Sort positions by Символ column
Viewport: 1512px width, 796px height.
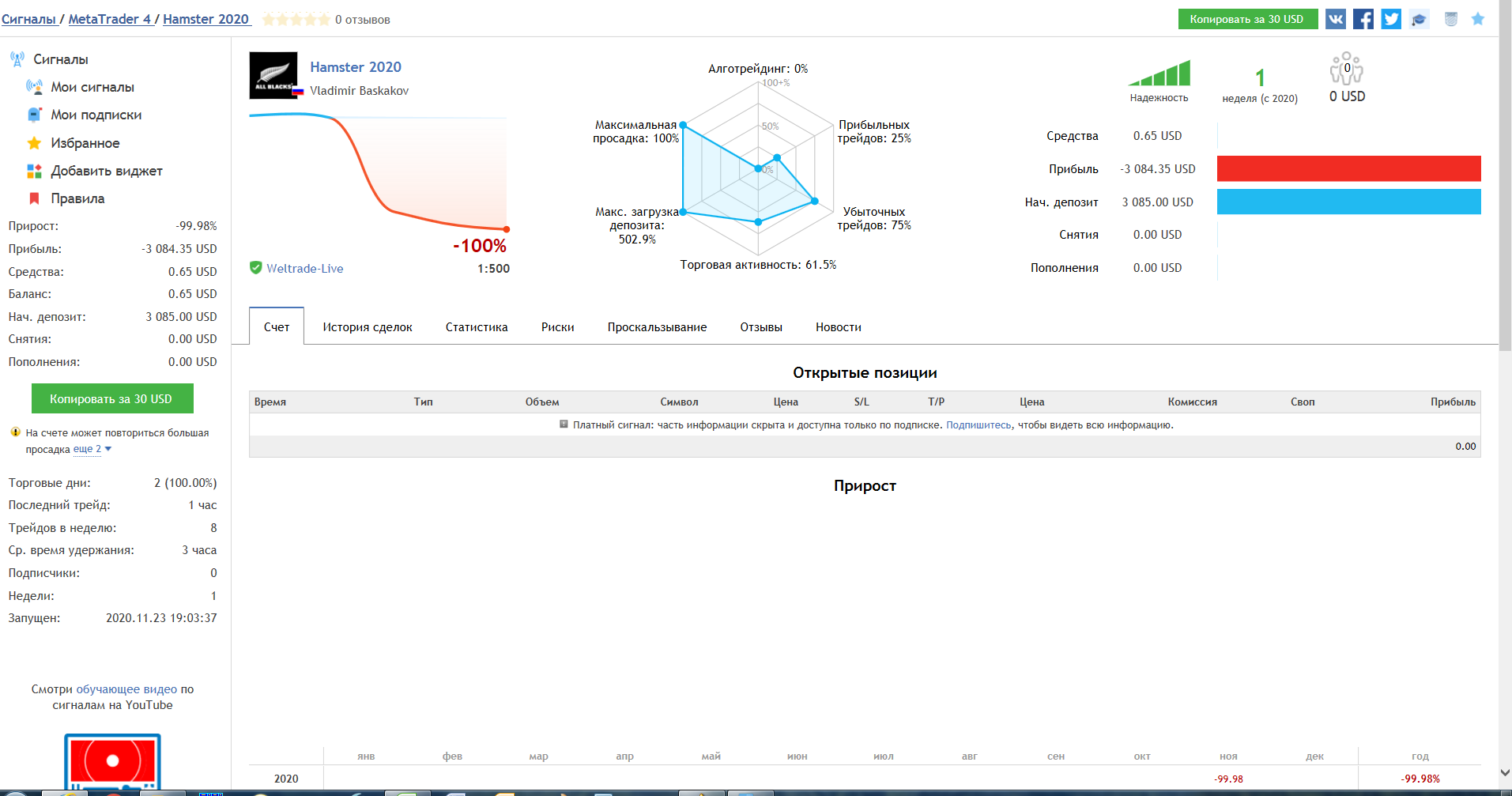point(679,402)
